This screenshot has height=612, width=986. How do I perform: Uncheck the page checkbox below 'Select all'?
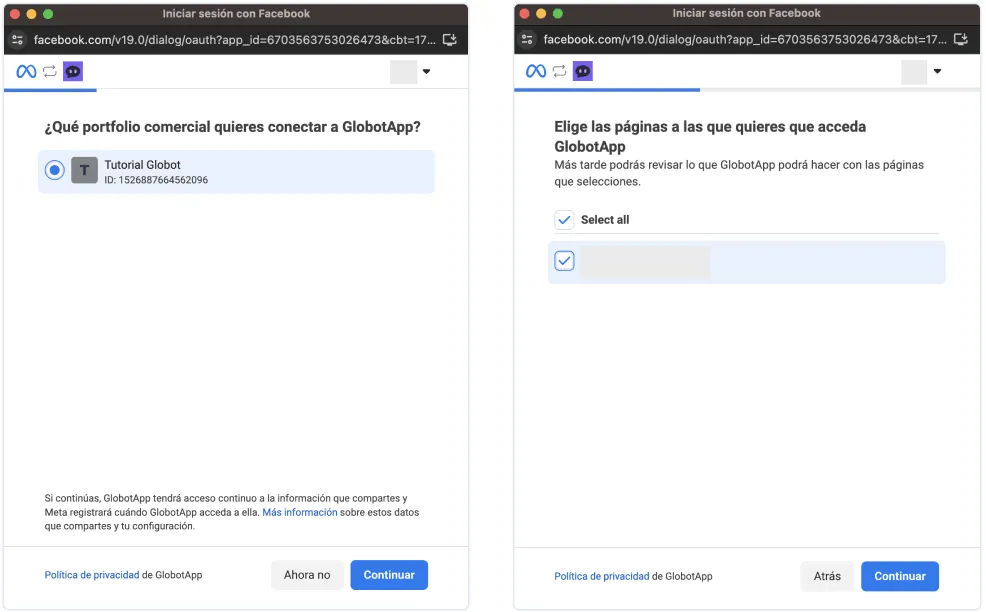[x=564, y=261]
